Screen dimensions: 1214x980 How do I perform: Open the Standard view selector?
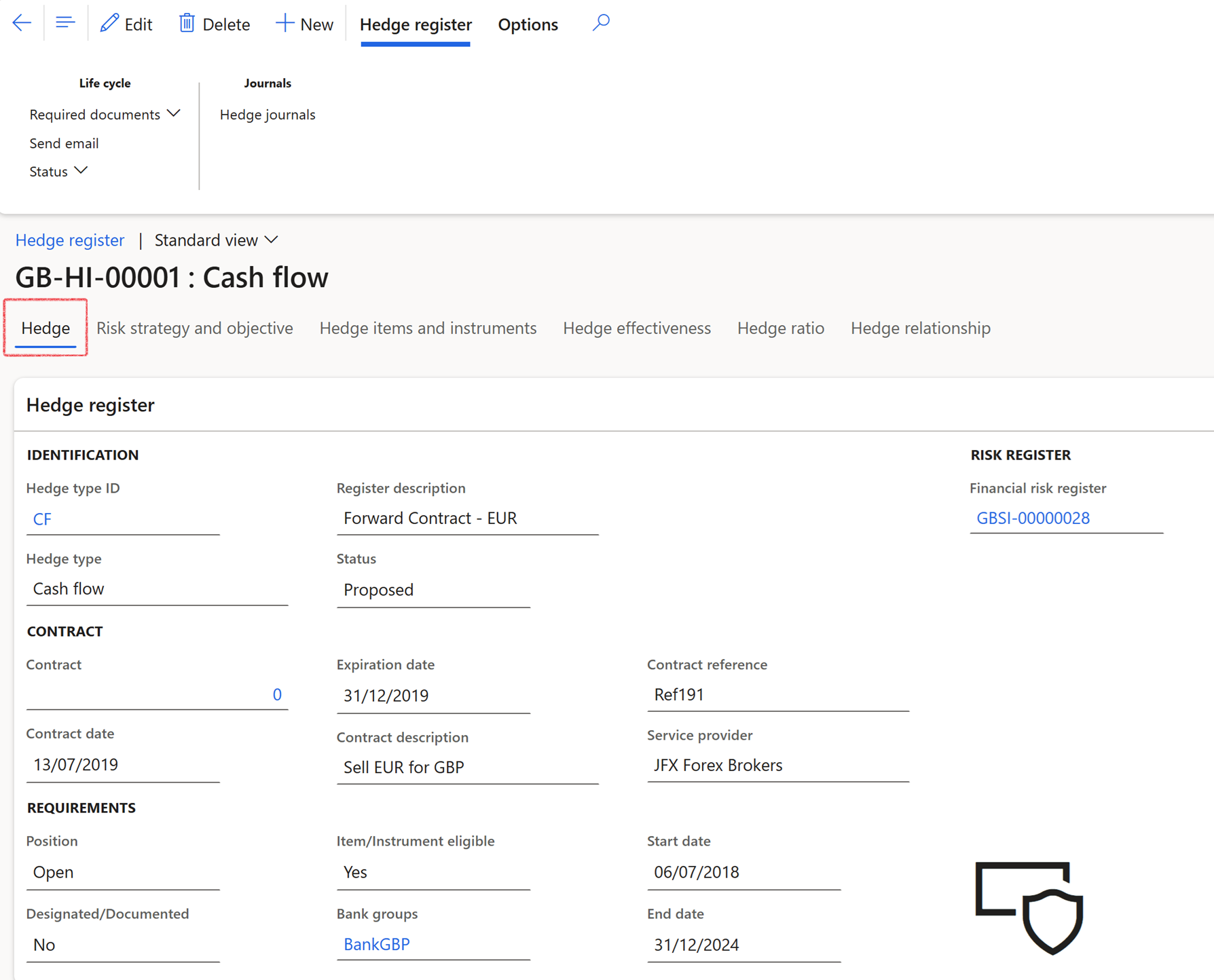(x=217, y=240)
